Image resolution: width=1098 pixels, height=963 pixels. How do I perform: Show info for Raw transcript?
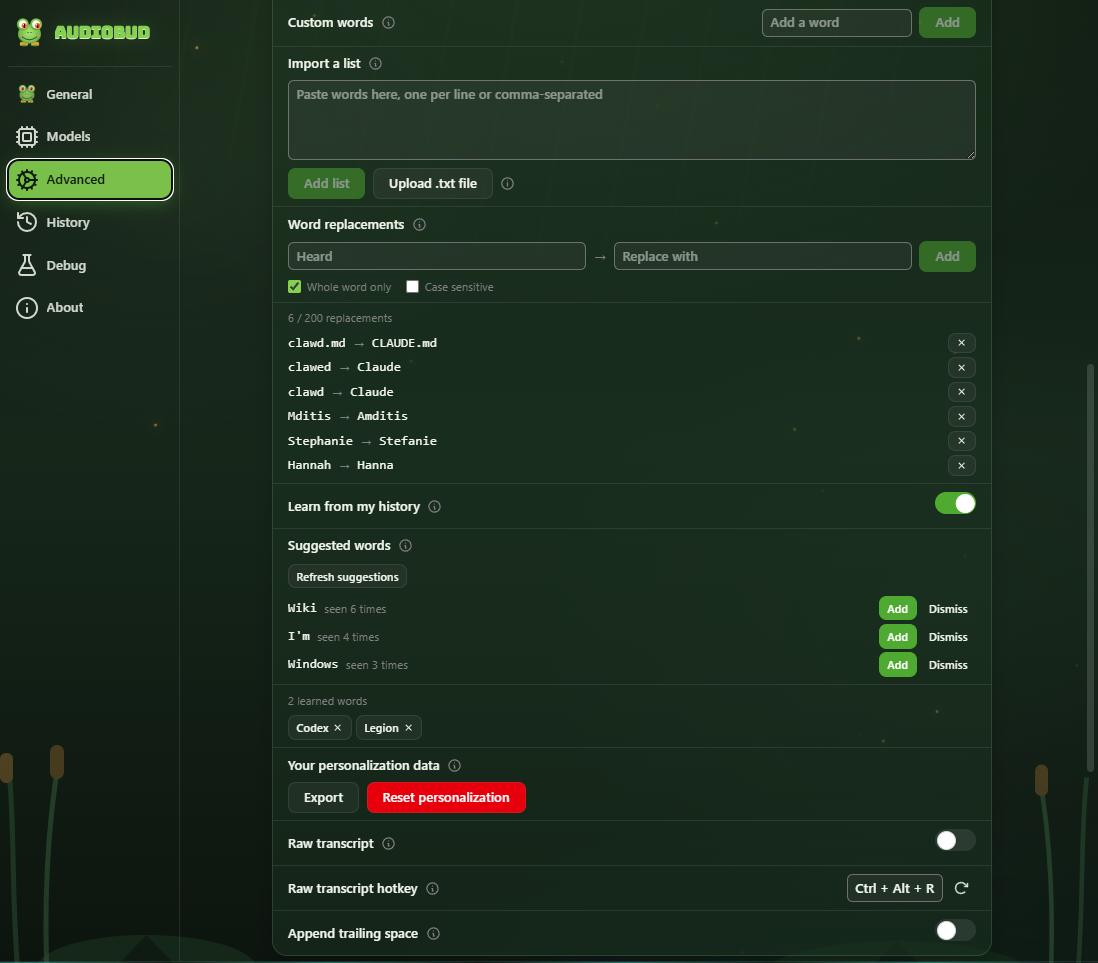pos(389,843)
